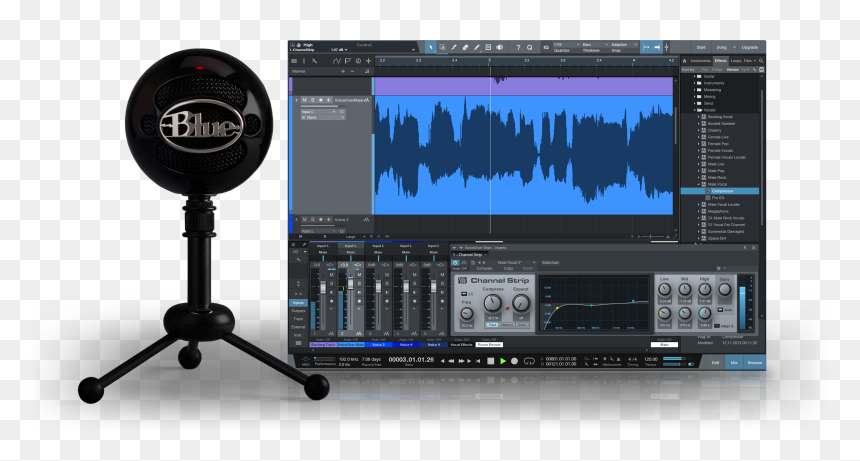The image size is (860, 461).
Task: Open the Adaptive snap dropdown
Action: 624,44
